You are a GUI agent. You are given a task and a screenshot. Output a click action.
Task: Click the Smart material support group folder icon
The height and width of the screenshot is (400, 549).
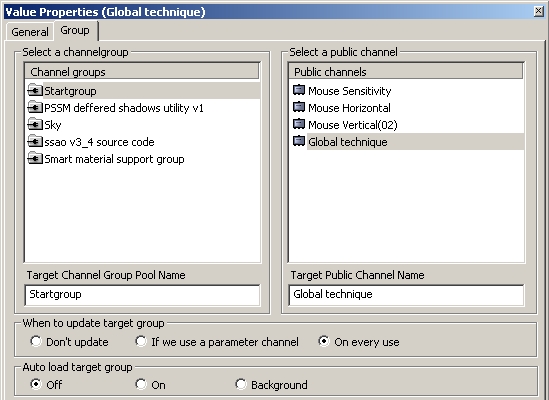pyautogui.click(x=35, y=159)
